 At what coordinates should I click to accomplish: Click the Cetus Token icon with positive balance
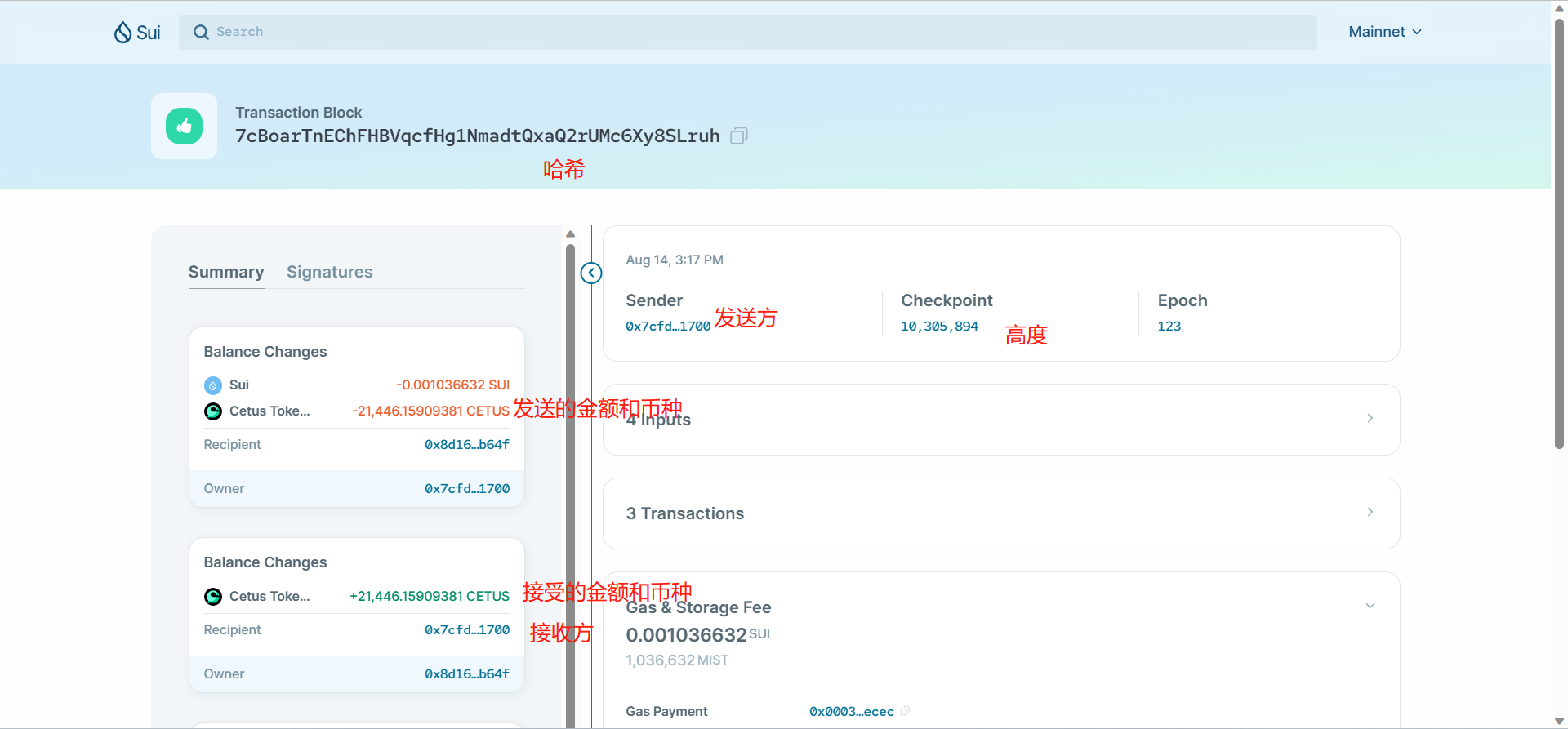[x=213, y=597]
